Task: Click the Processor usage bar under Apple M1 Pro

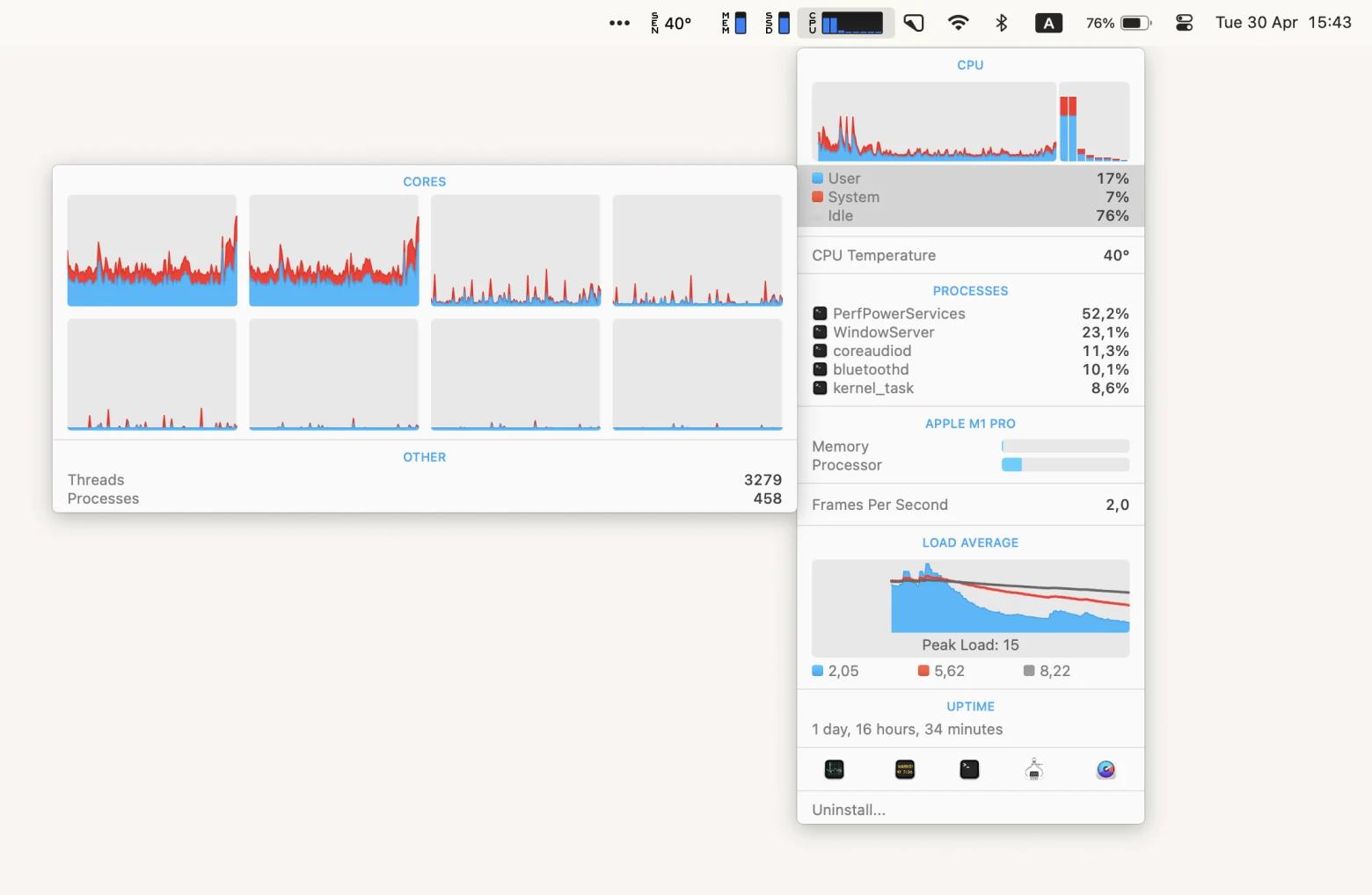Action: 1065,464
